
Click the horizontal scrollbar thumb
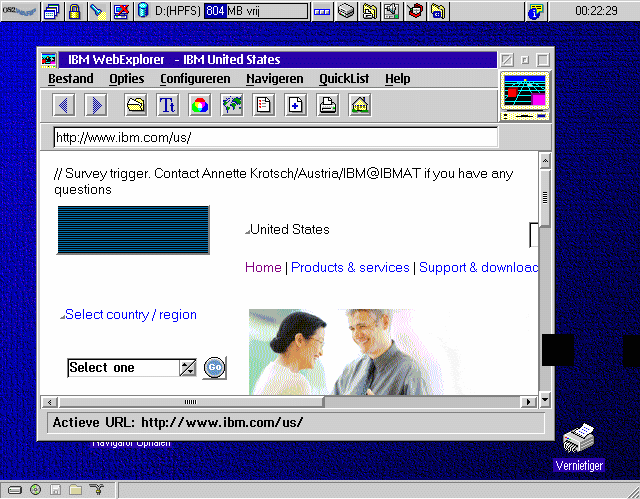(x=191, y=402)
